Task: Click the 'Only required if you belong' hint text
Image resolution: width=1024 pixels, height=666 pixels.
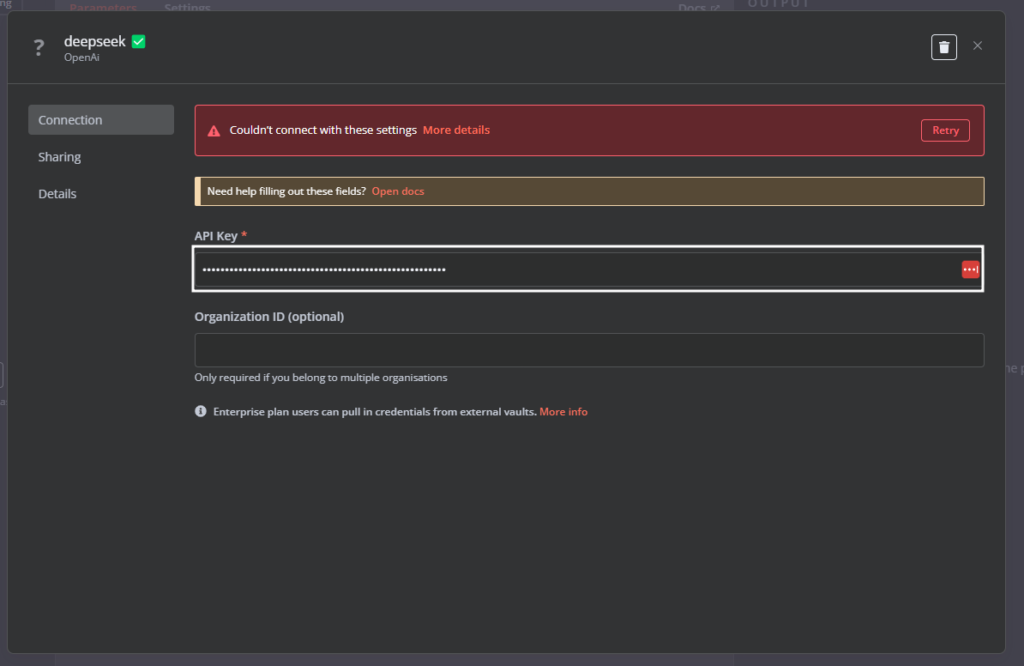Action: pos(321,377)
